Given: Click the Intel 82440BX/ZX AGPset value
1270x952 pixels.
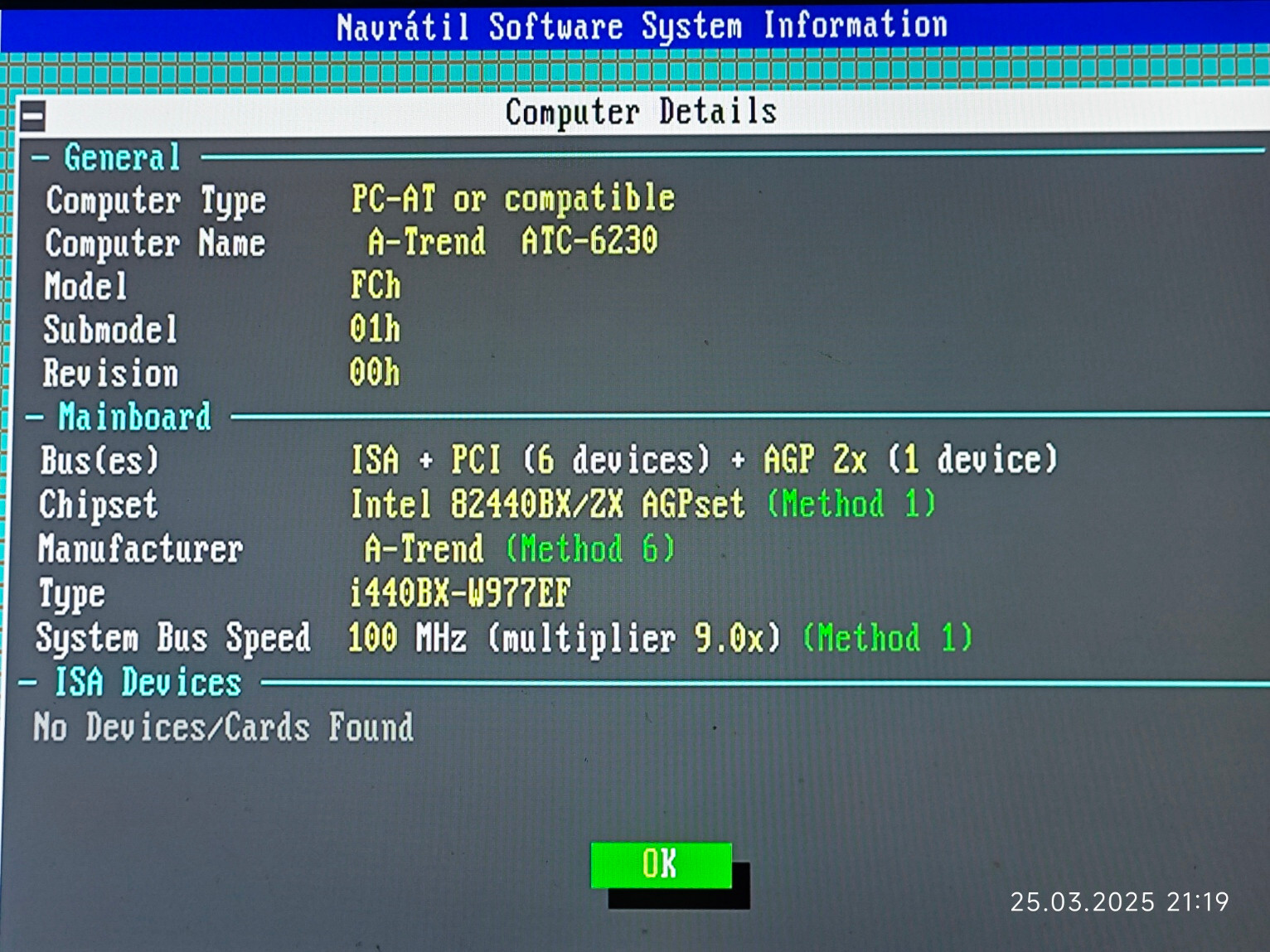Looking at the screenshot, I should pos(548,504).
